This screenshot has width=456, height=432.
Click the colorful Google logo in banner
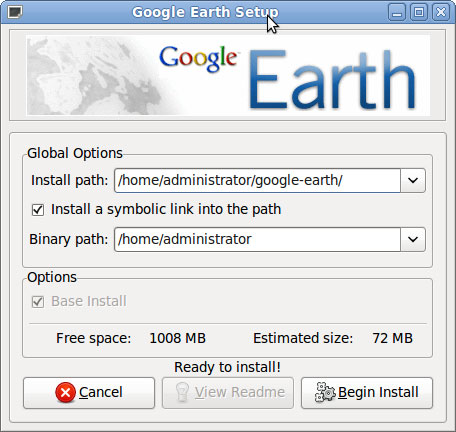pos(199,59)
